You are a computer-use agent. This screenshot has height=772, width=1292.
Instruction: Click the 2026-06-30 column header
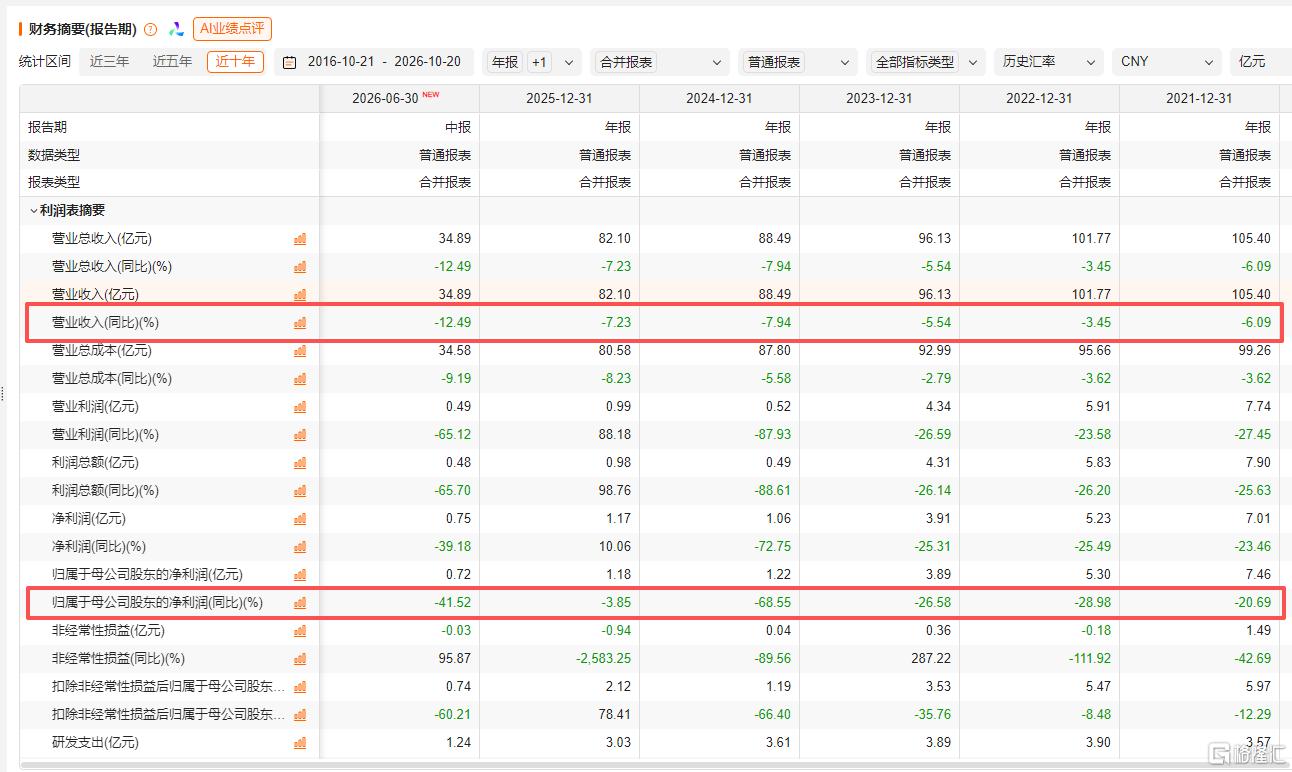[x=400, y=99]
